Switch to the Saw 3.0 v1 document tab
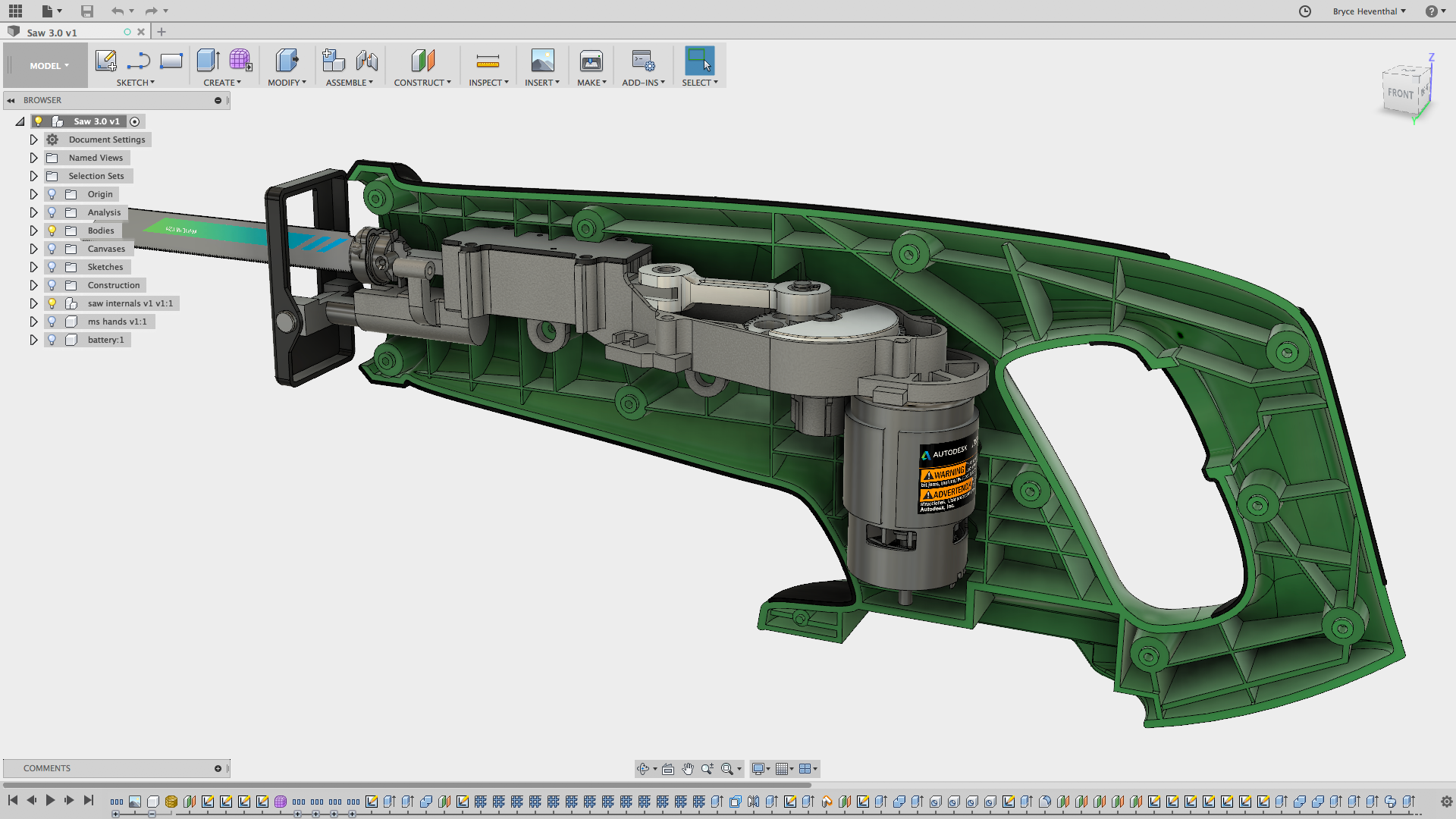Screen dimensions: 1456x819 (52, 33)
